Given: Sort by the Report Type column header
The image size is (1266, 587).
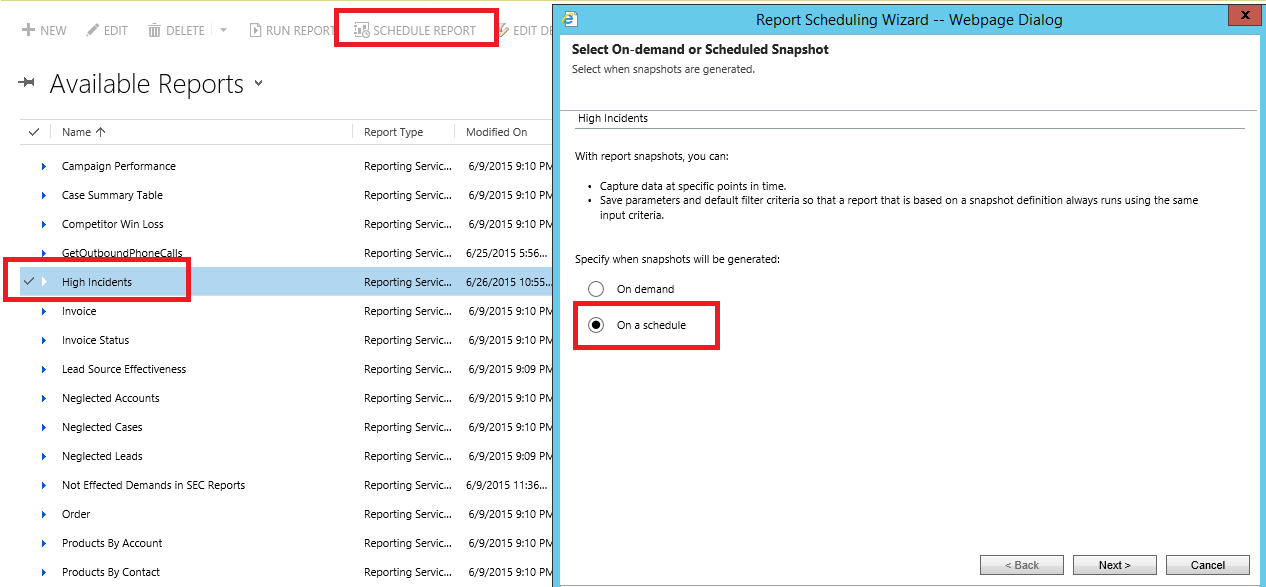Looking at the screenshot, I should [393, 132].
